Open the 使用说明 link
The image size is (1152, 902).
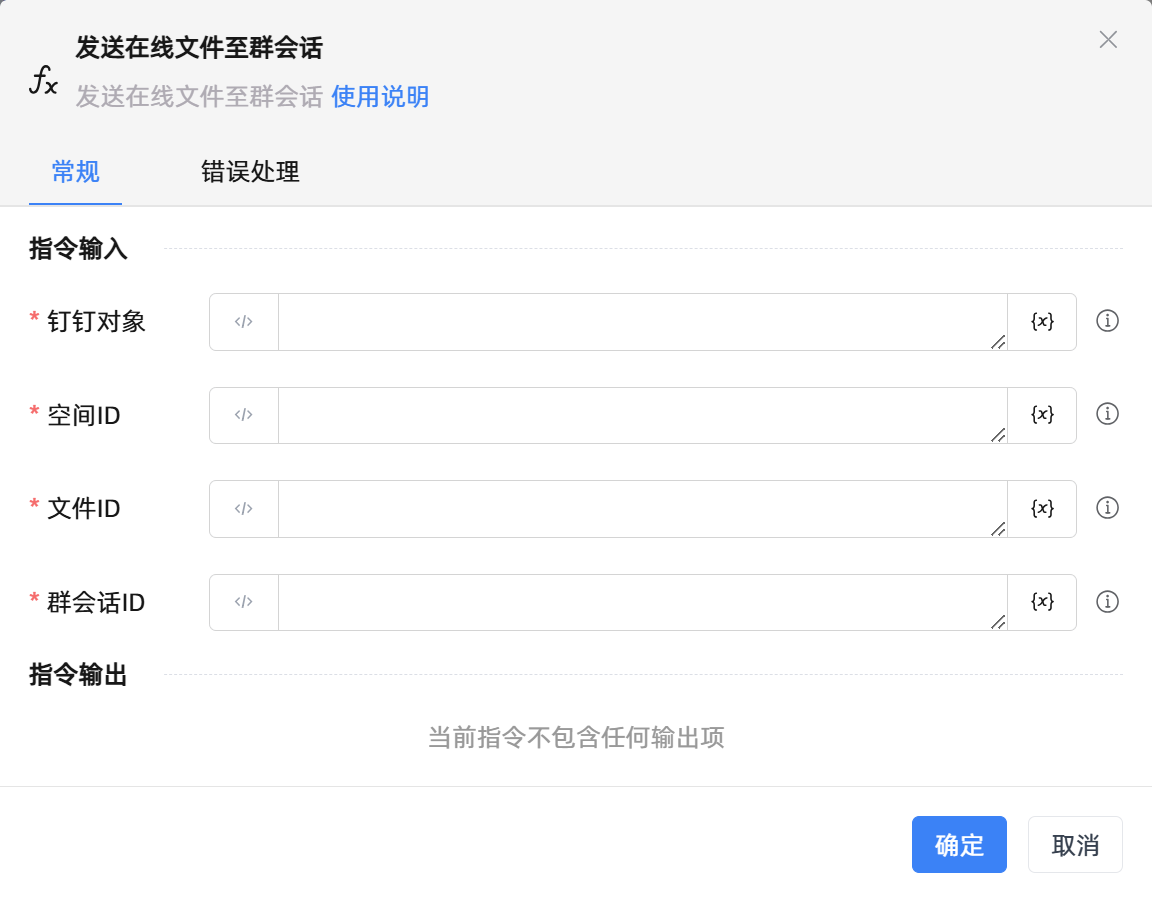380,96
